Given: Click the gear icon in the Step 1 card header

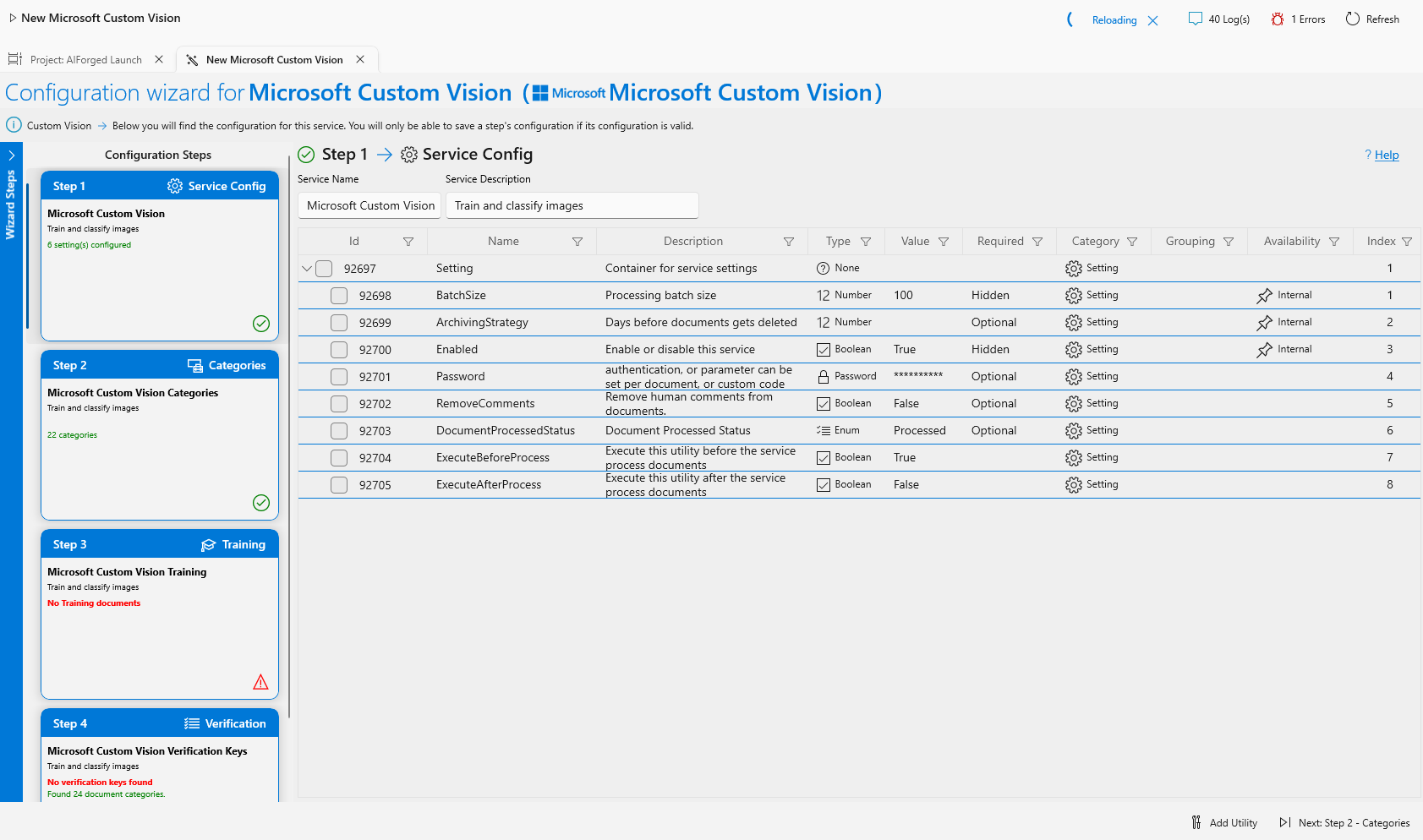Looking at the screenshot, I should tap(175, 186).
